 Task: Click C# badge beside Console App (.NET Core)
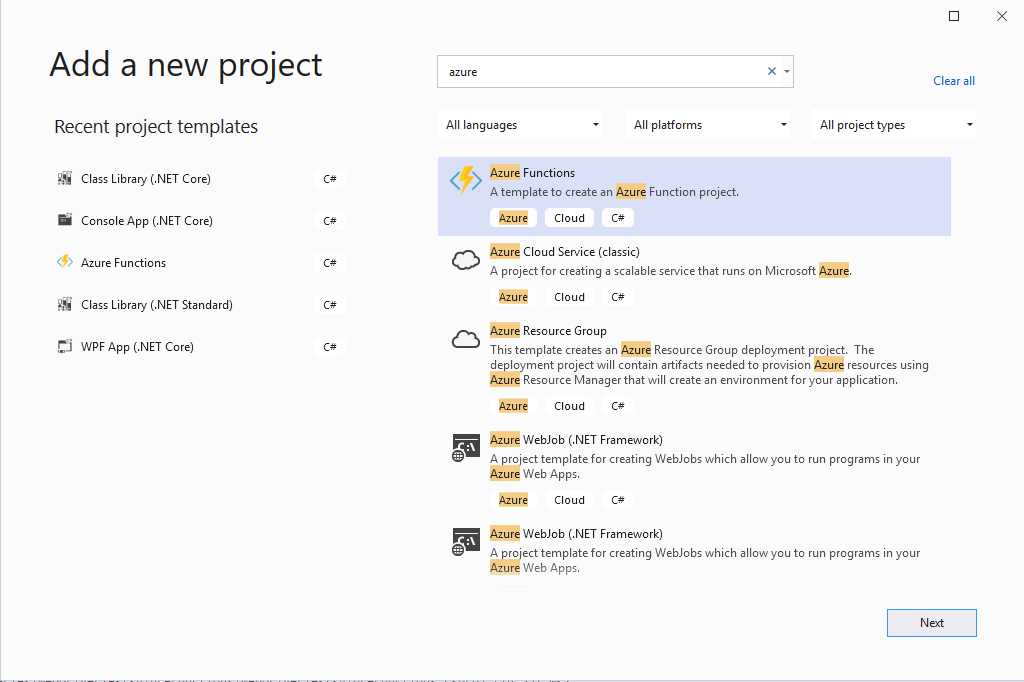[330, 221]
